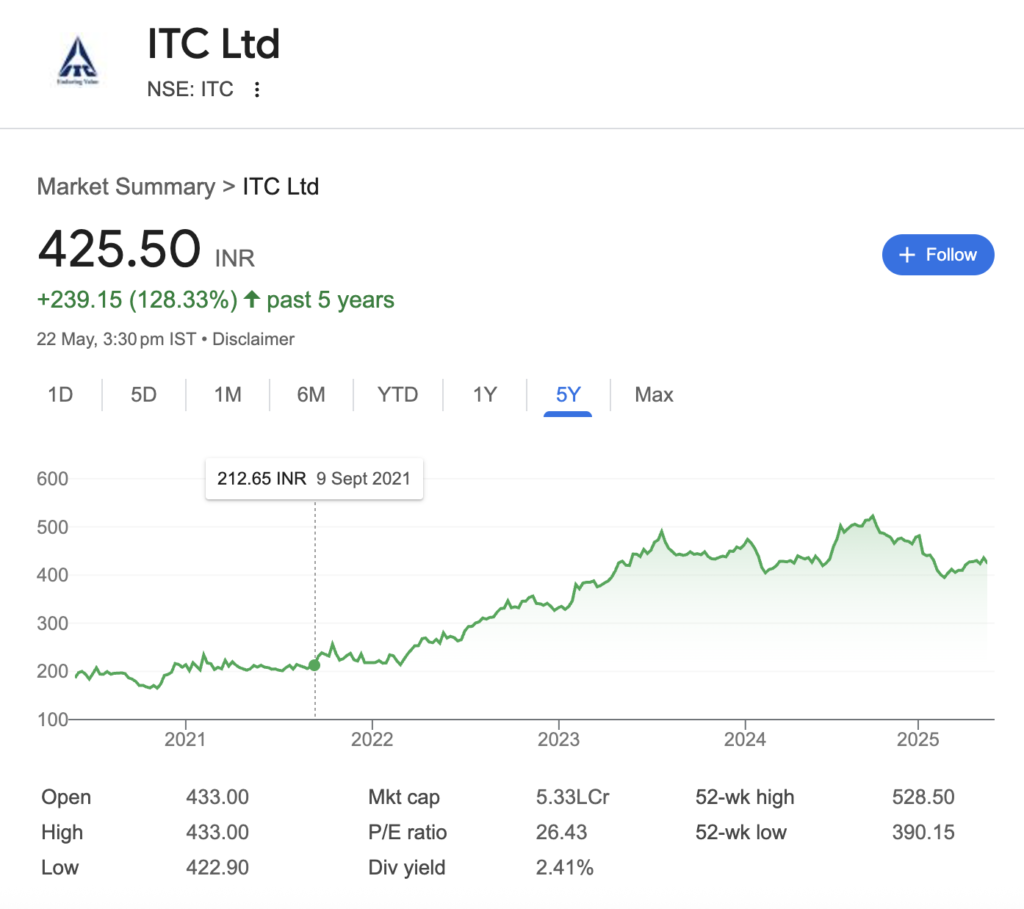Click the Div yield value 2.41%
This screenshot has height=909, width=1024.
[x=564, y=867]
